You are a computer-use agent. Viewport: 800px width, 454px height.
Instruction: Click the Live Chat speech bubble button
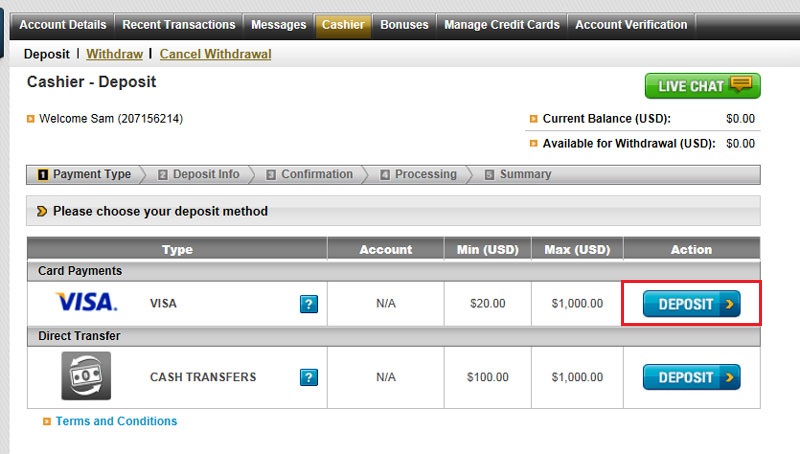(702, 86)
